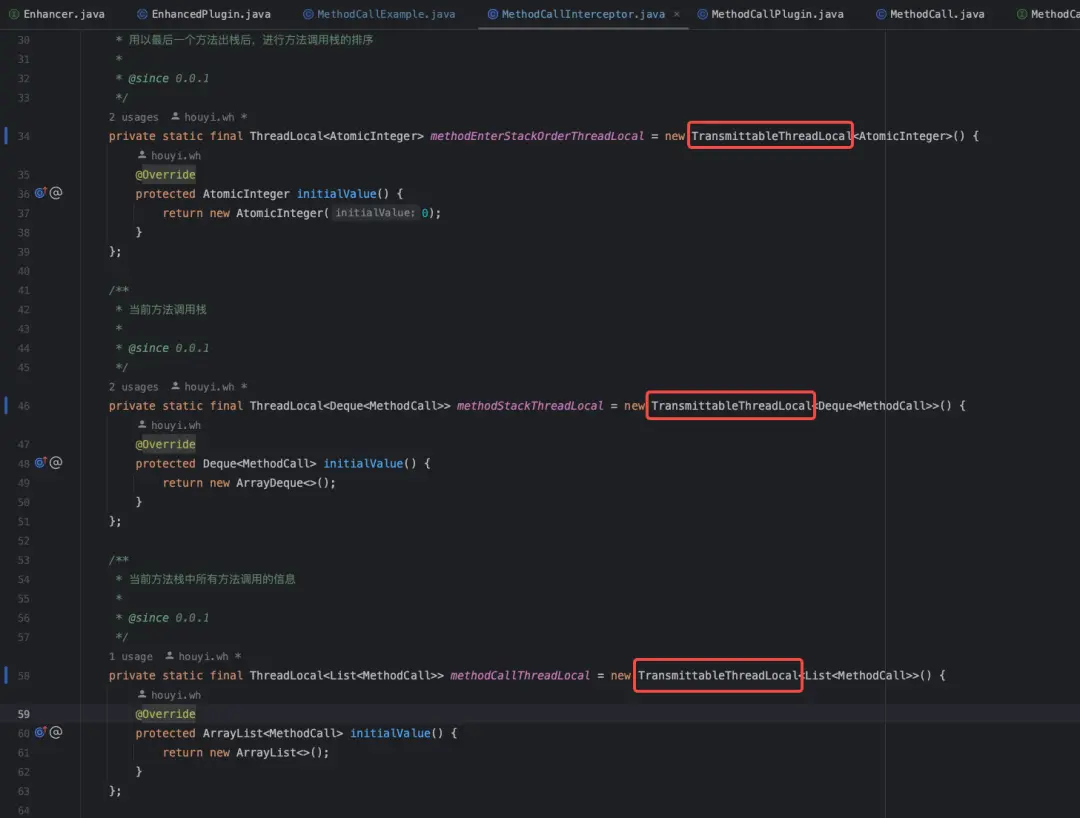Open the EnhancedPlugin.java tab
1080x818 pixels.
click(203, 14)
